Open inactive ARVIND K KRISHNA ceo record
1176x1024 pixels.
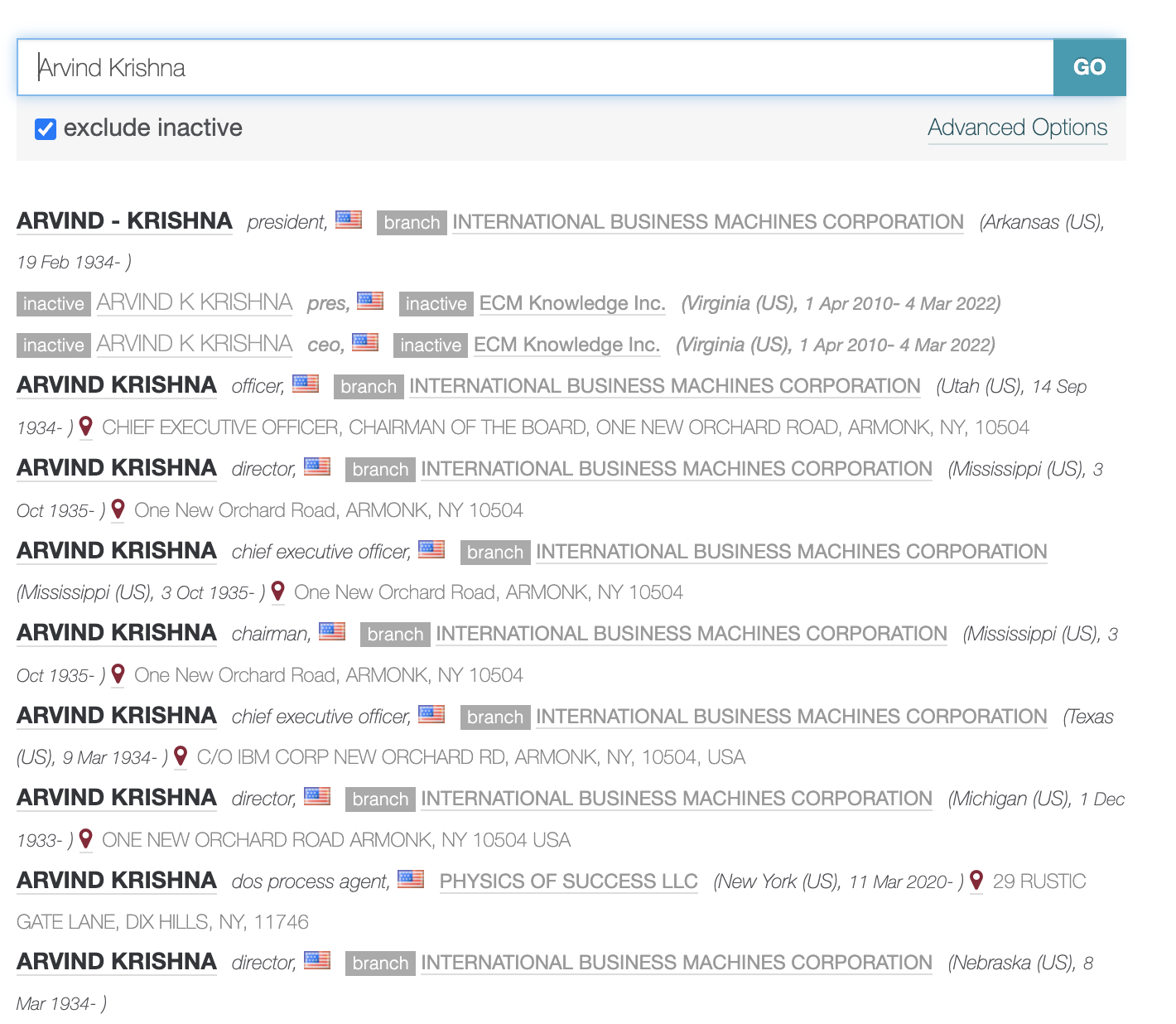point(194,344)
